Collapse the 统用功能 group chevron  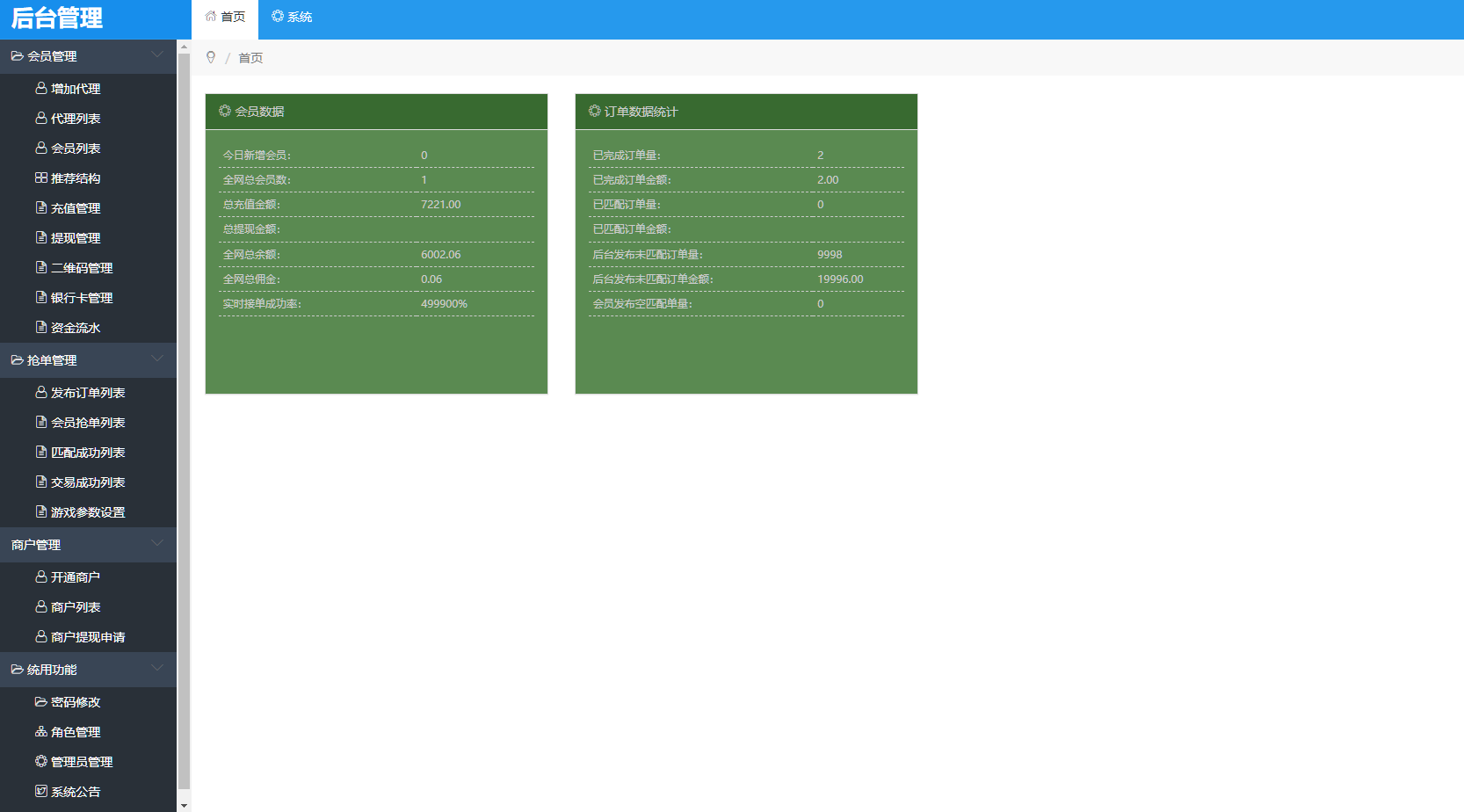pos(157,669)
